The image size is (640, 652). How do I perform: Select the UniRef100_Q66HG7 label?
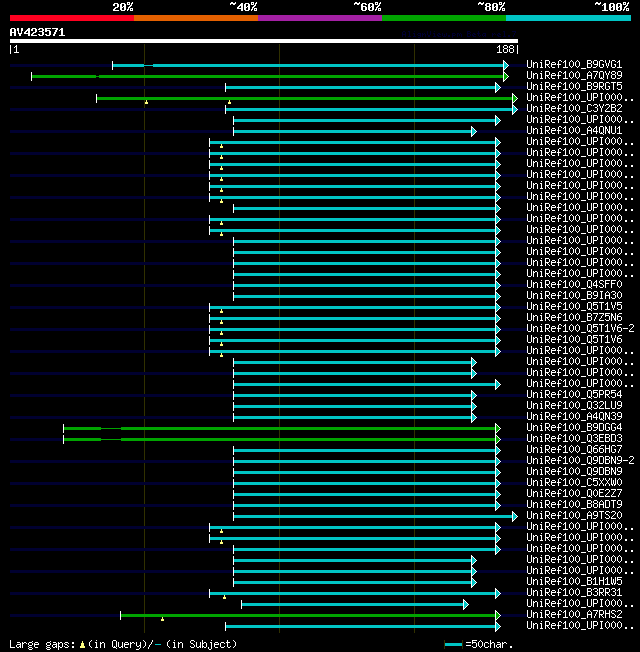click(574, 449)
